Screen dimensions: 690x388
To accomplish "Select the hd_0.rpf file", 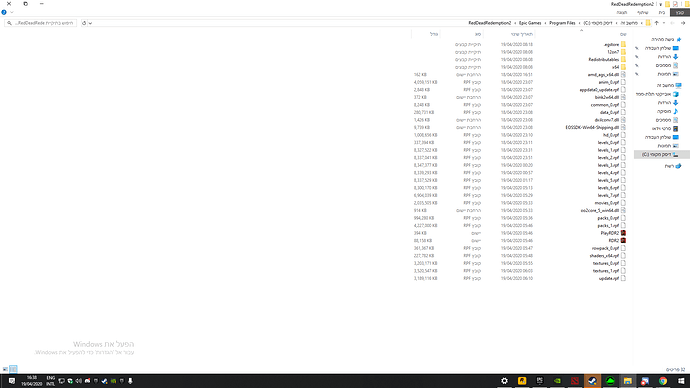I will point(614,135).
